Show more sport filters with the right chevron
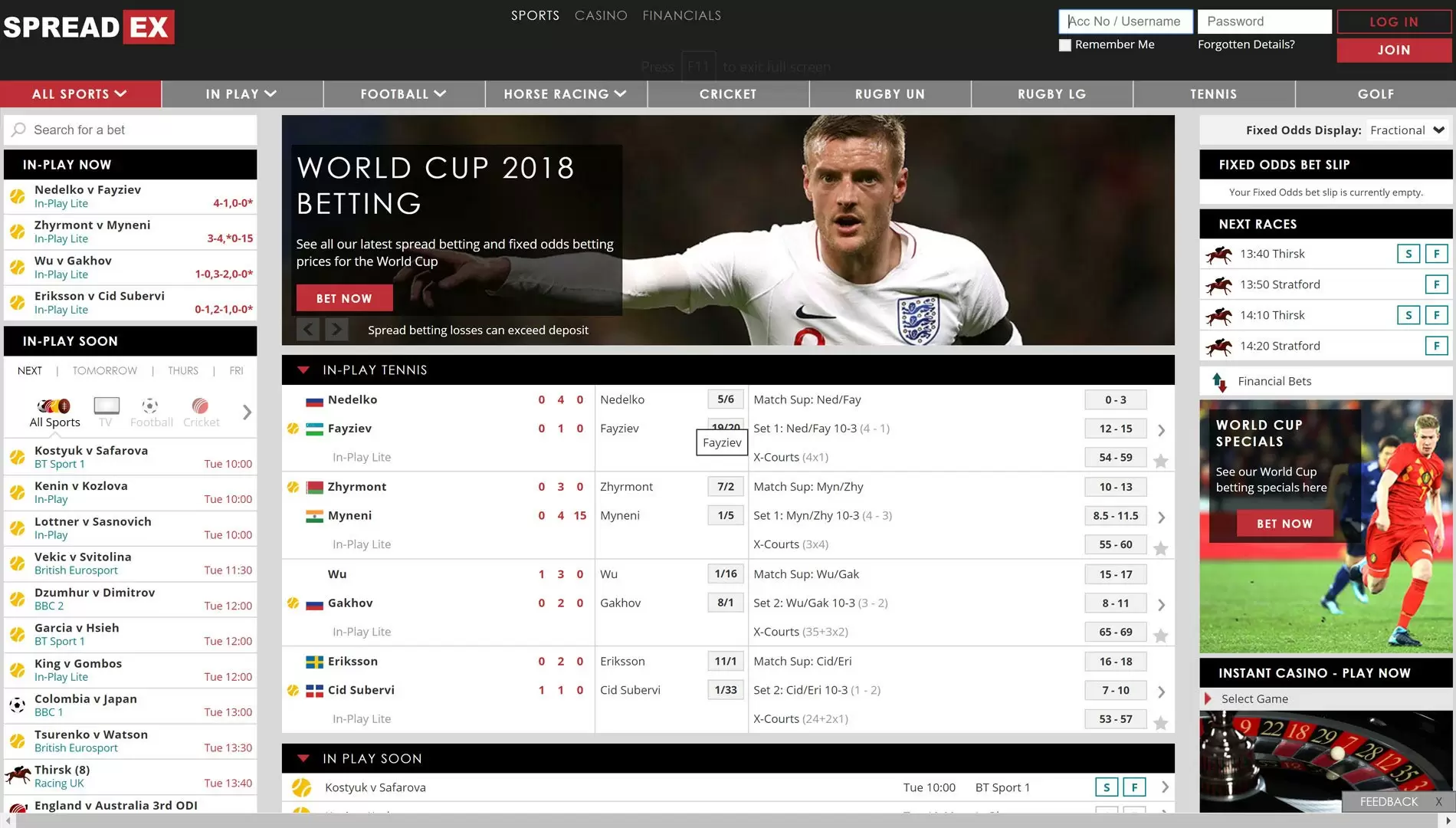Image resolution: width=1456 pixels, height=828 pixels. [x=247, y=412]
